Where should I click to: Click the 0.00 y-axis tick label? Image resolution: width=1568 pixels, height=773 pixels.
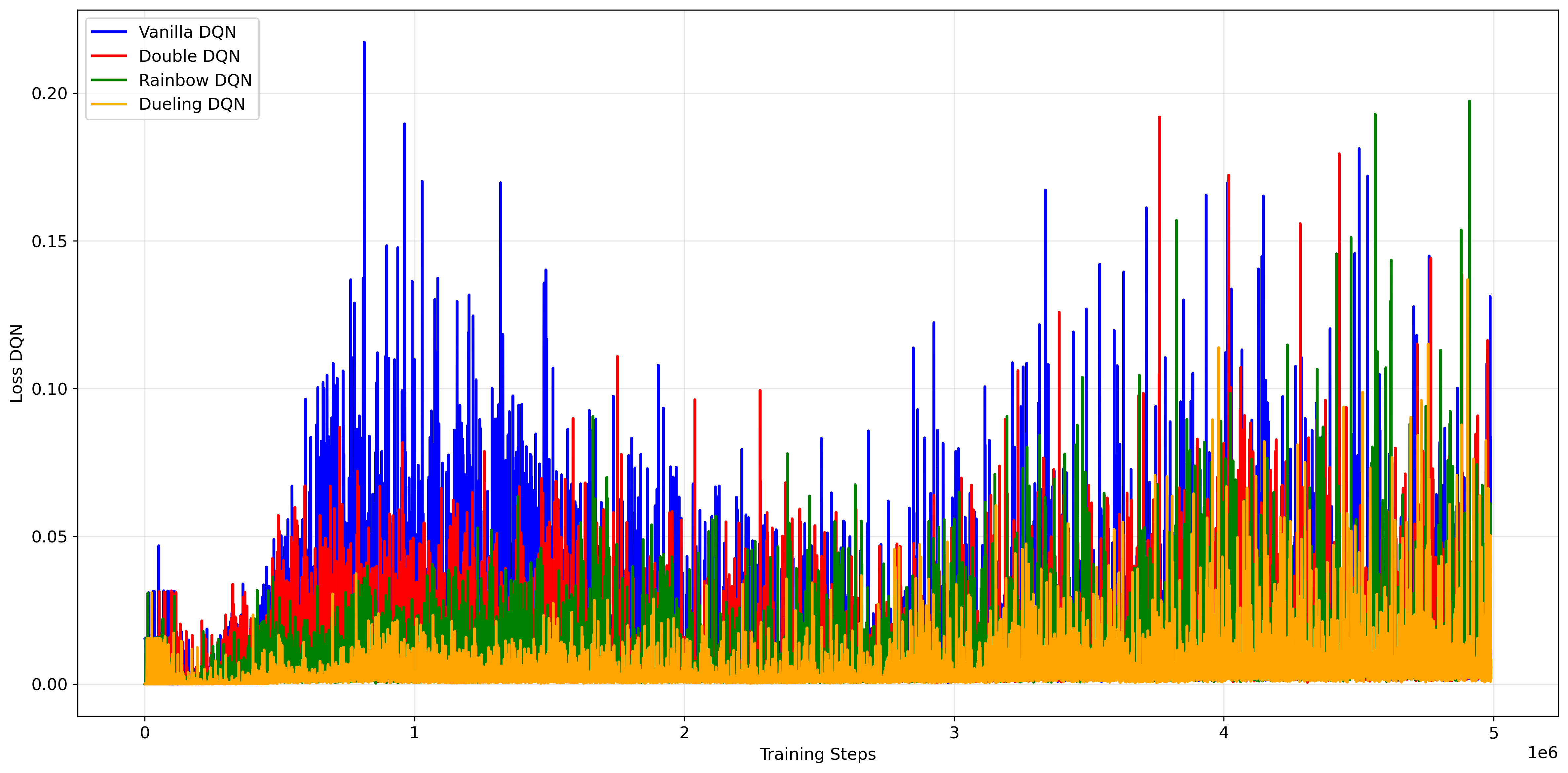click(x=49, y=684)
